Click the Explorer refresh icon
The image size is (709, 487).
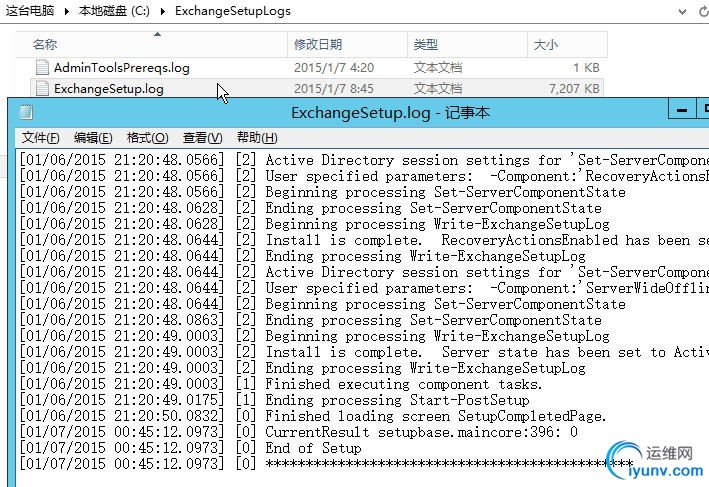pyautogui.click(x=703, y=11)
